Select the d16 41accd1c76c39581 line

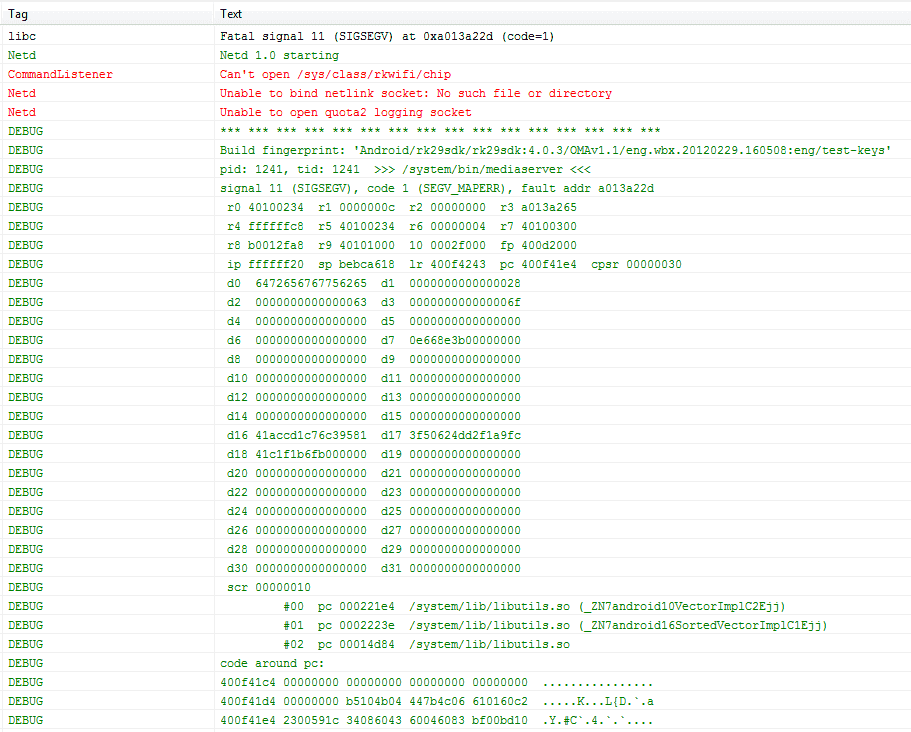pyautogui.click(x=456, y=435)
